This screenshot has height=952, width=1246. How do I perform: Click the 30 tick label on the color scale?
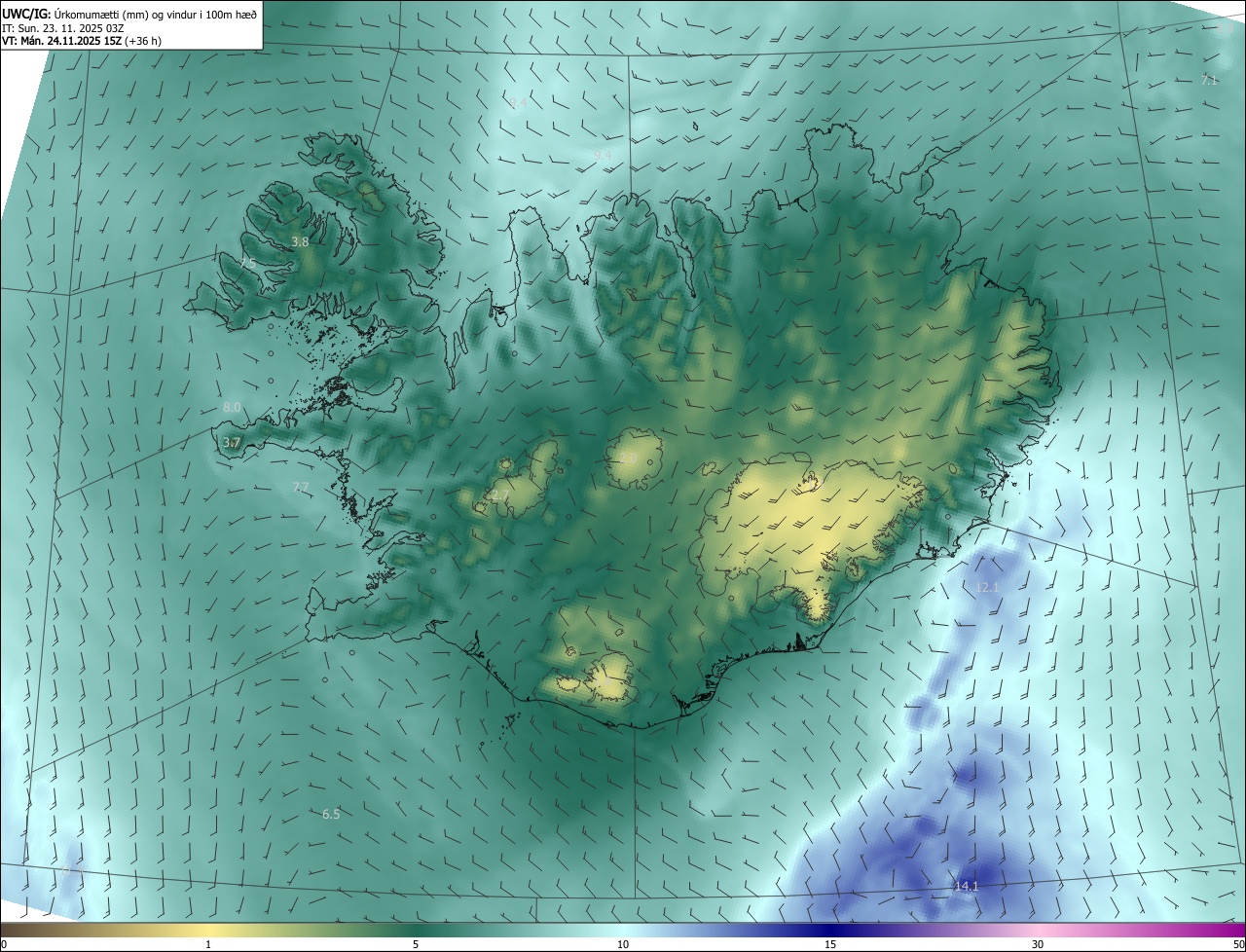tap(1038, 944)
